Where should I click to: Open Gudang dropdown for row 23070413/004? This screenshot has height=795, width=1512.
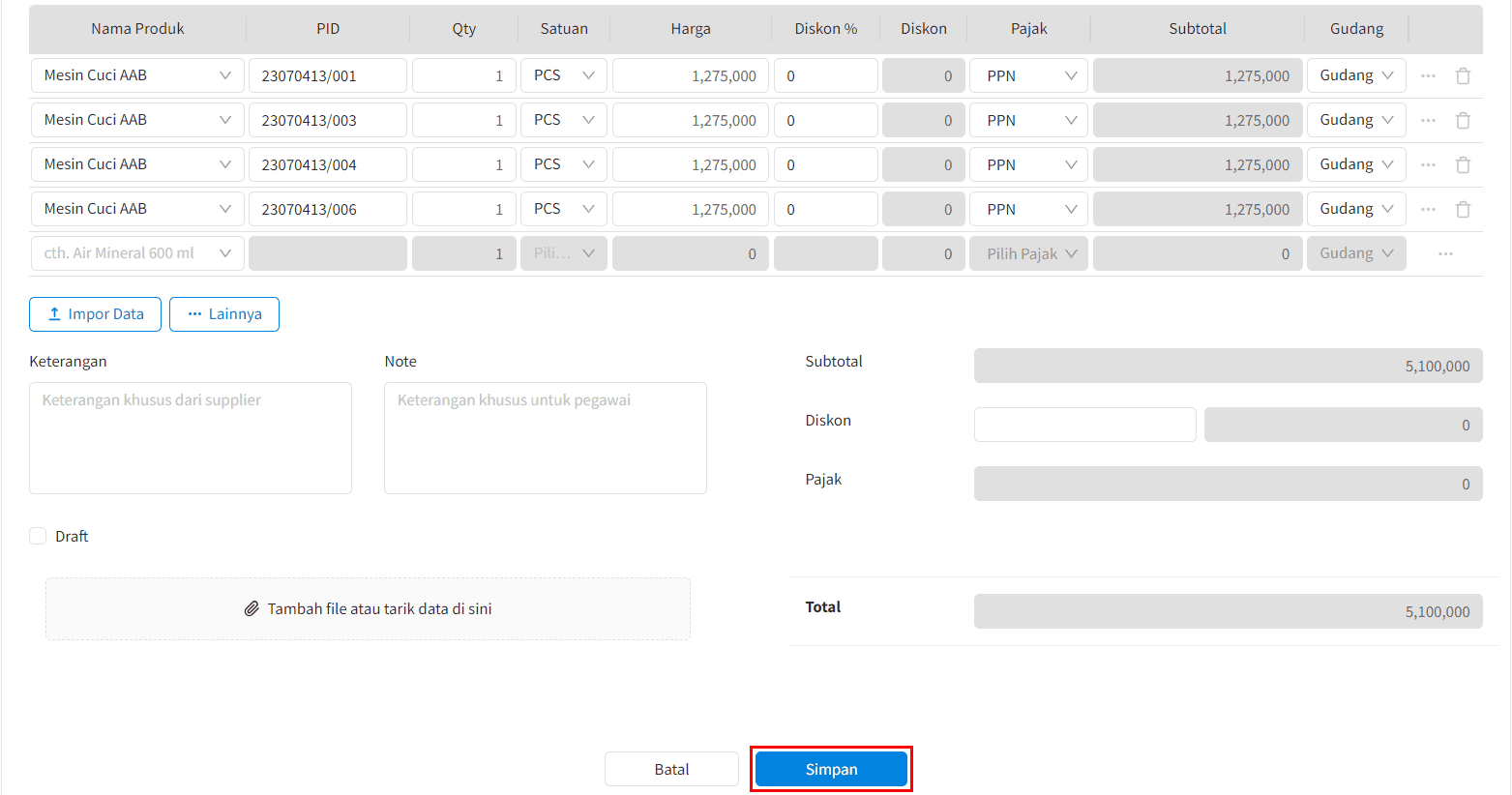point(1356,164)
